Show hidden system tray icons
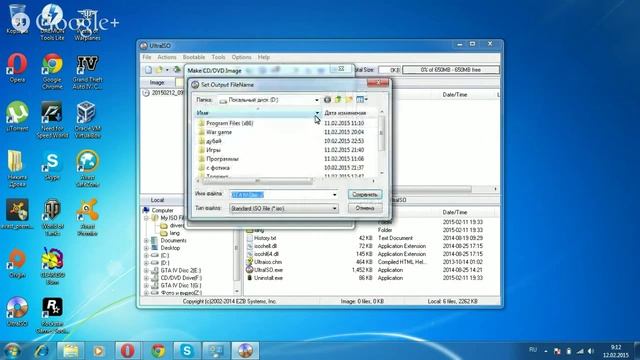 546,351
